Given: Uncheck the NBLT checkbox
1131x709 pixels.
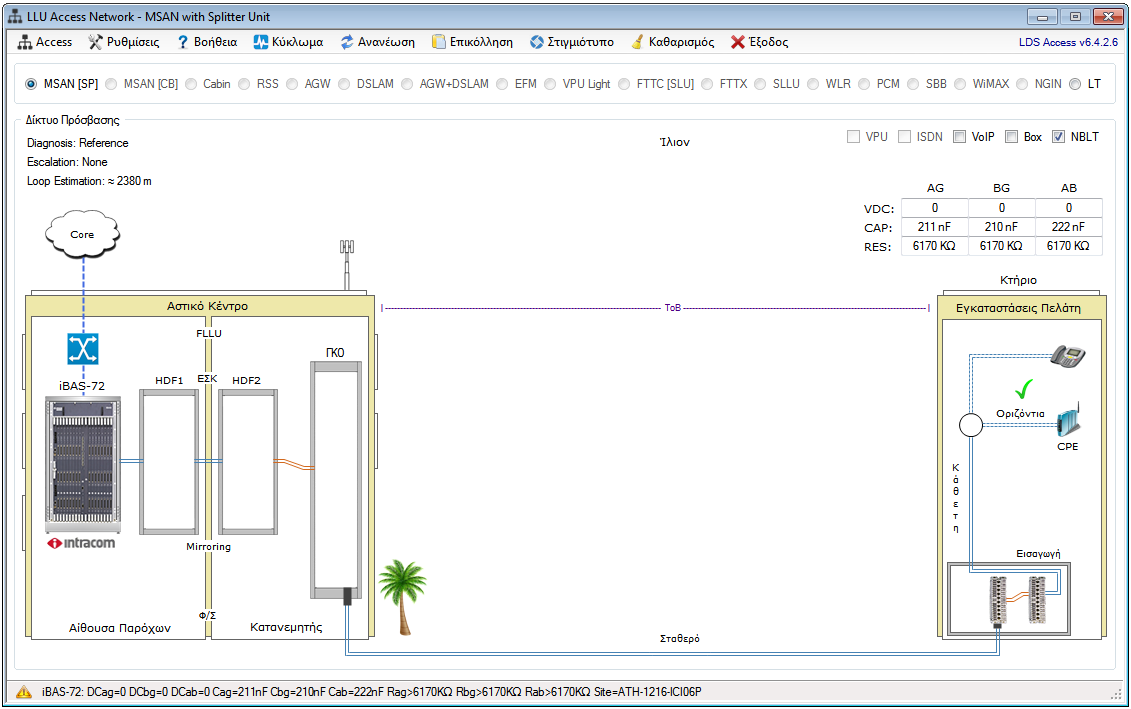Looking at the screenshot, I should [1059, 137].
